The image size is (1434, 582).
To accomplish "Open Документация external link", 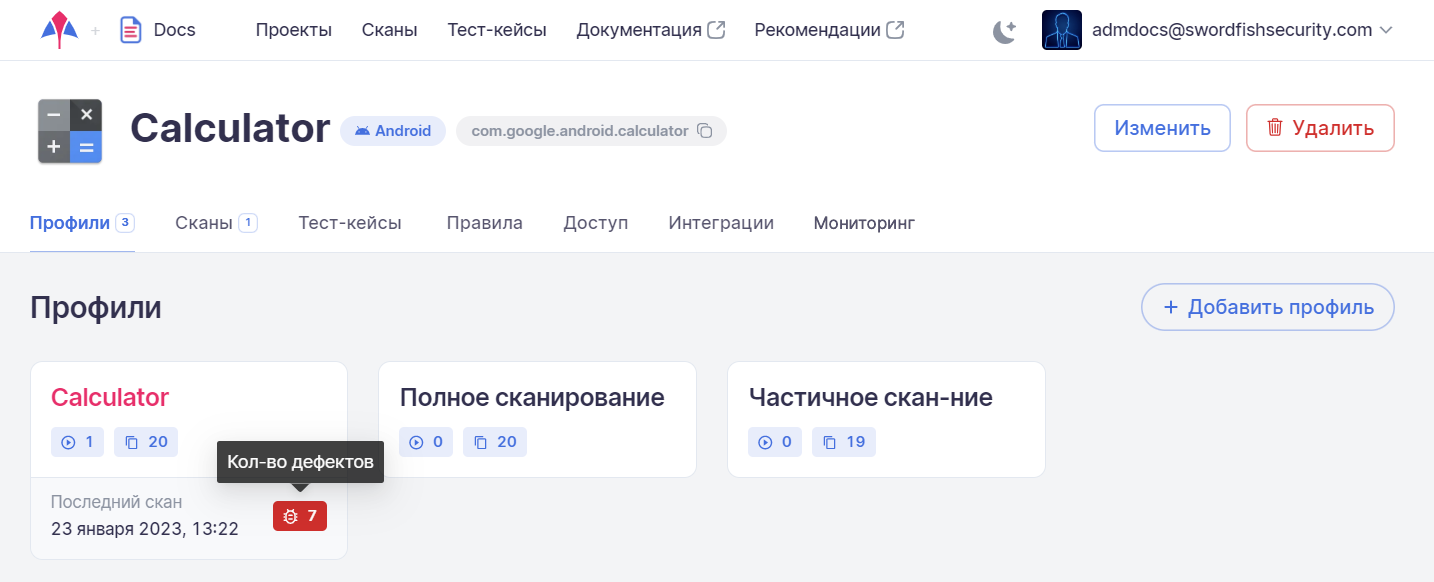I will click(x=650, y=30).
